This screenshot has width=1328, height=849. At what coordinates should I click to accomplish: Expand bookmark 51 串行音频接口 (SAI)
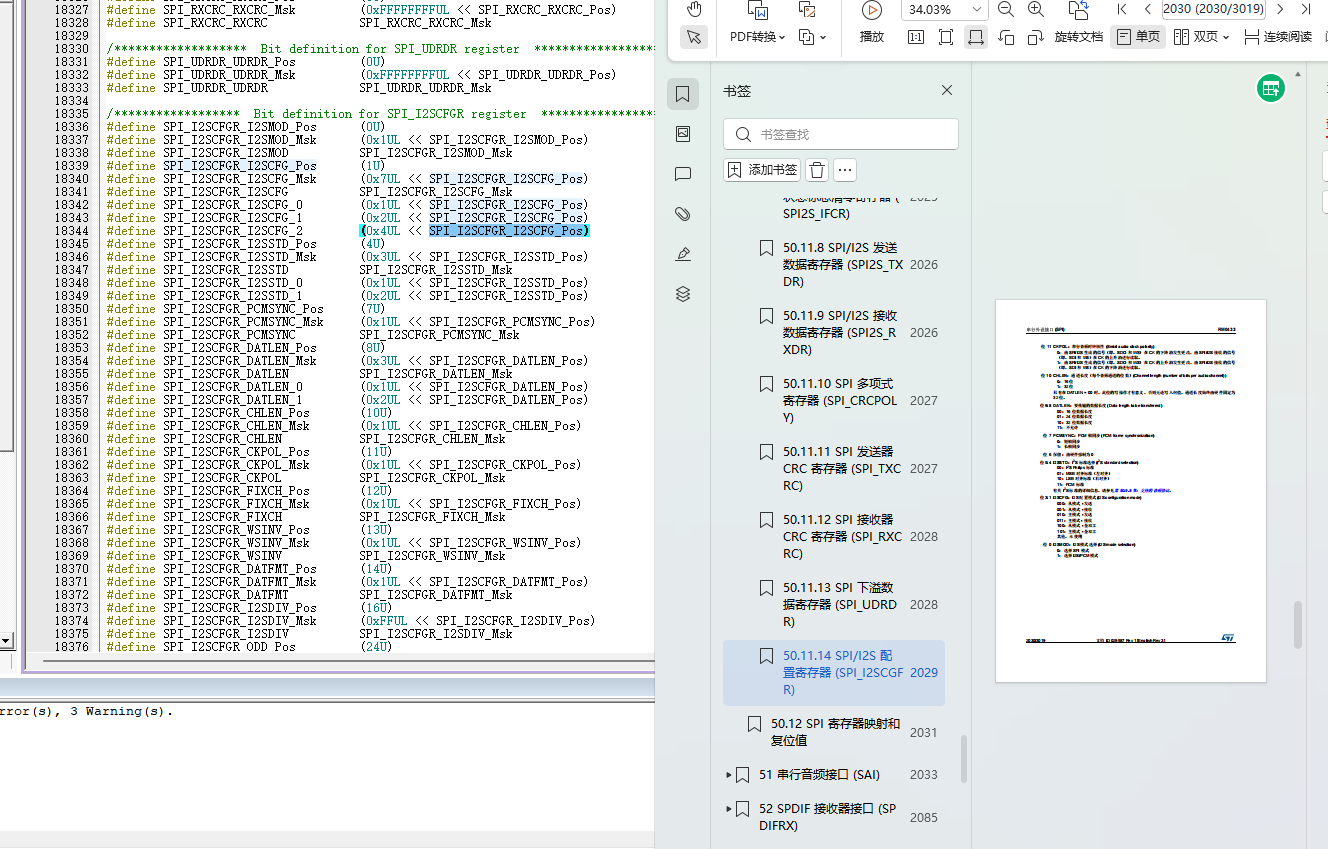point(727,774)
